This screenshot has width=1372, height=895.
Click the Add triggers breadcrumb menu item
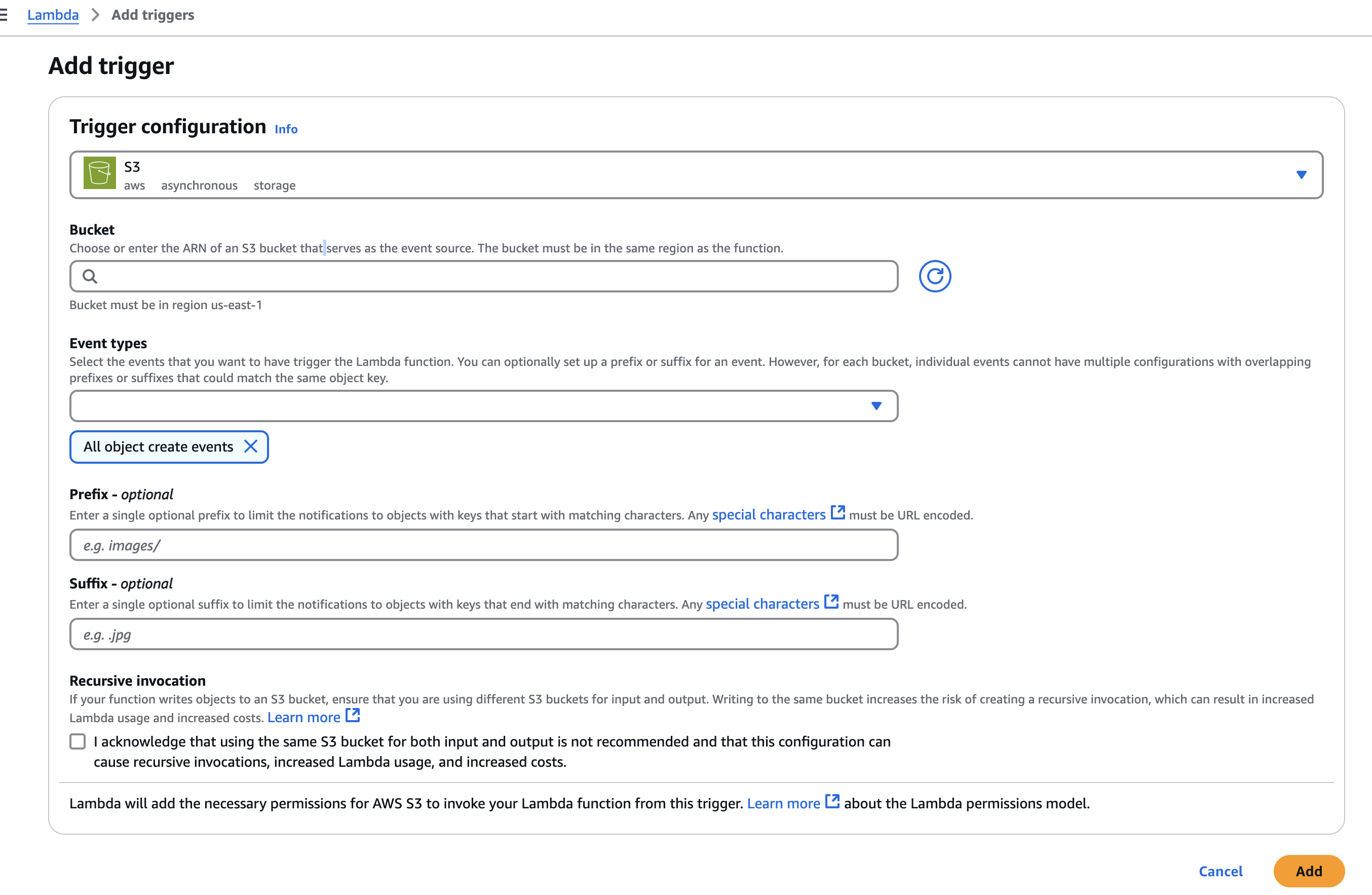153,14
